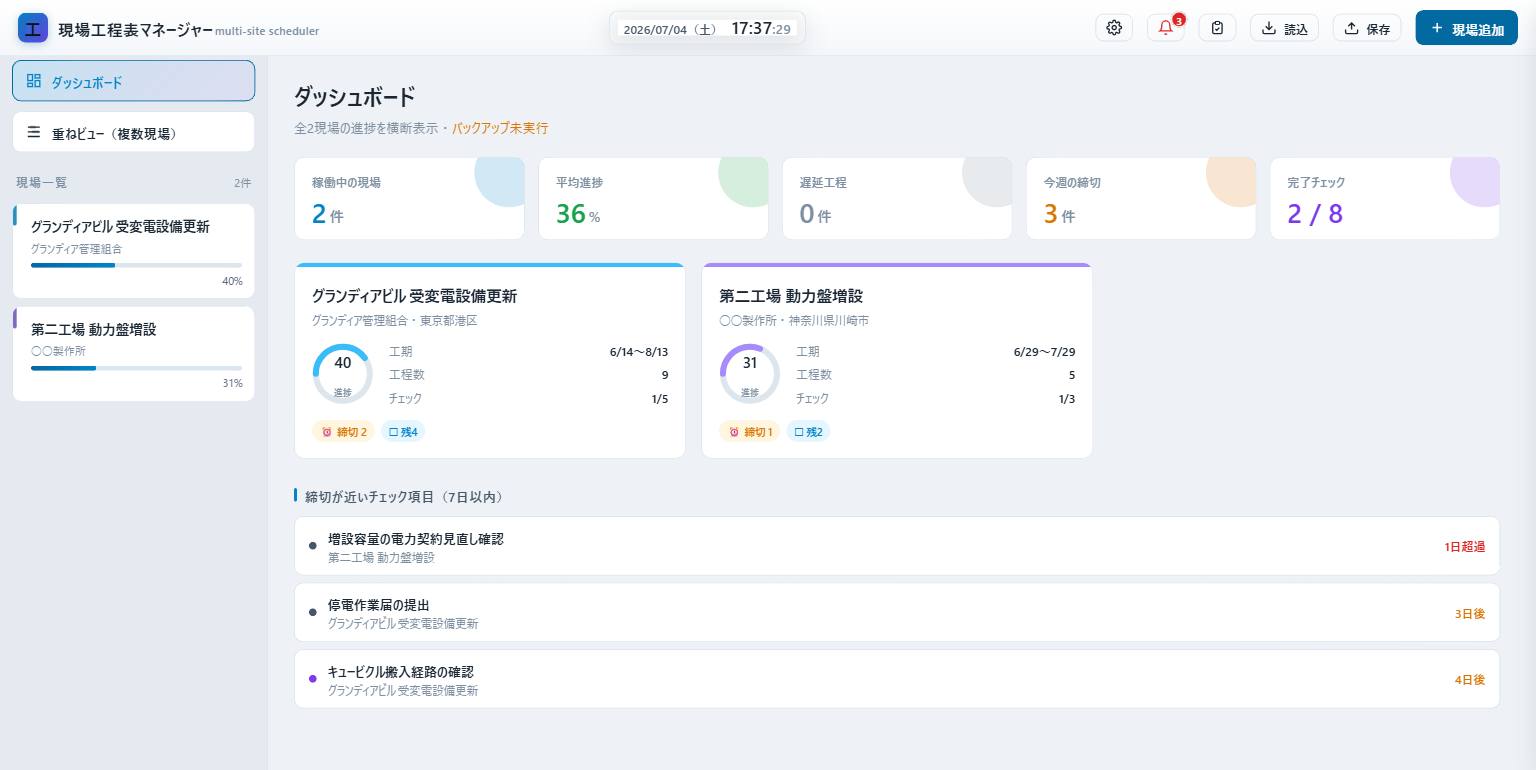Open item キュービクル搬入経路の確認

pos(897,679)
